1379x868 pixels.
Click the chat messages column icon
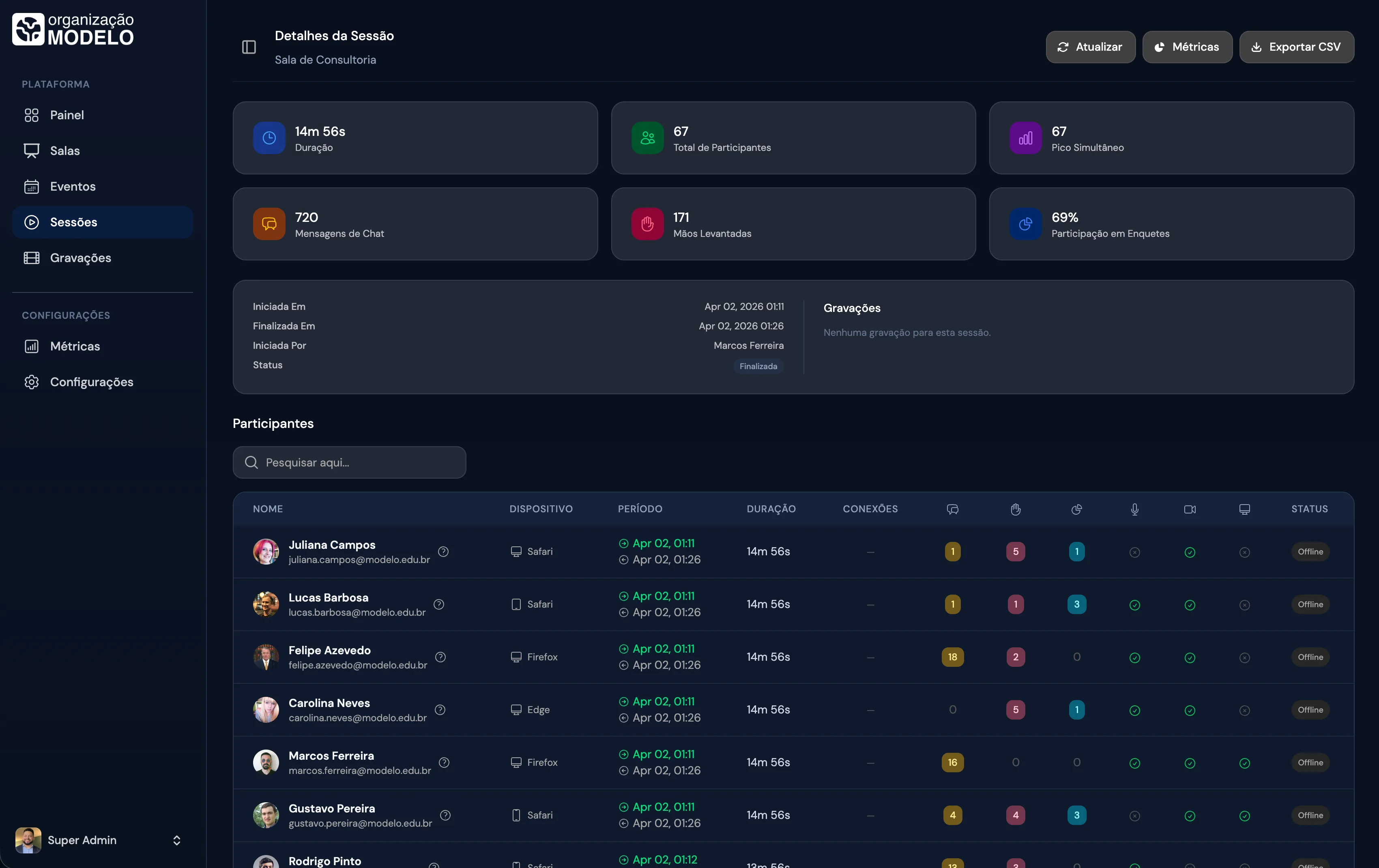952,509
